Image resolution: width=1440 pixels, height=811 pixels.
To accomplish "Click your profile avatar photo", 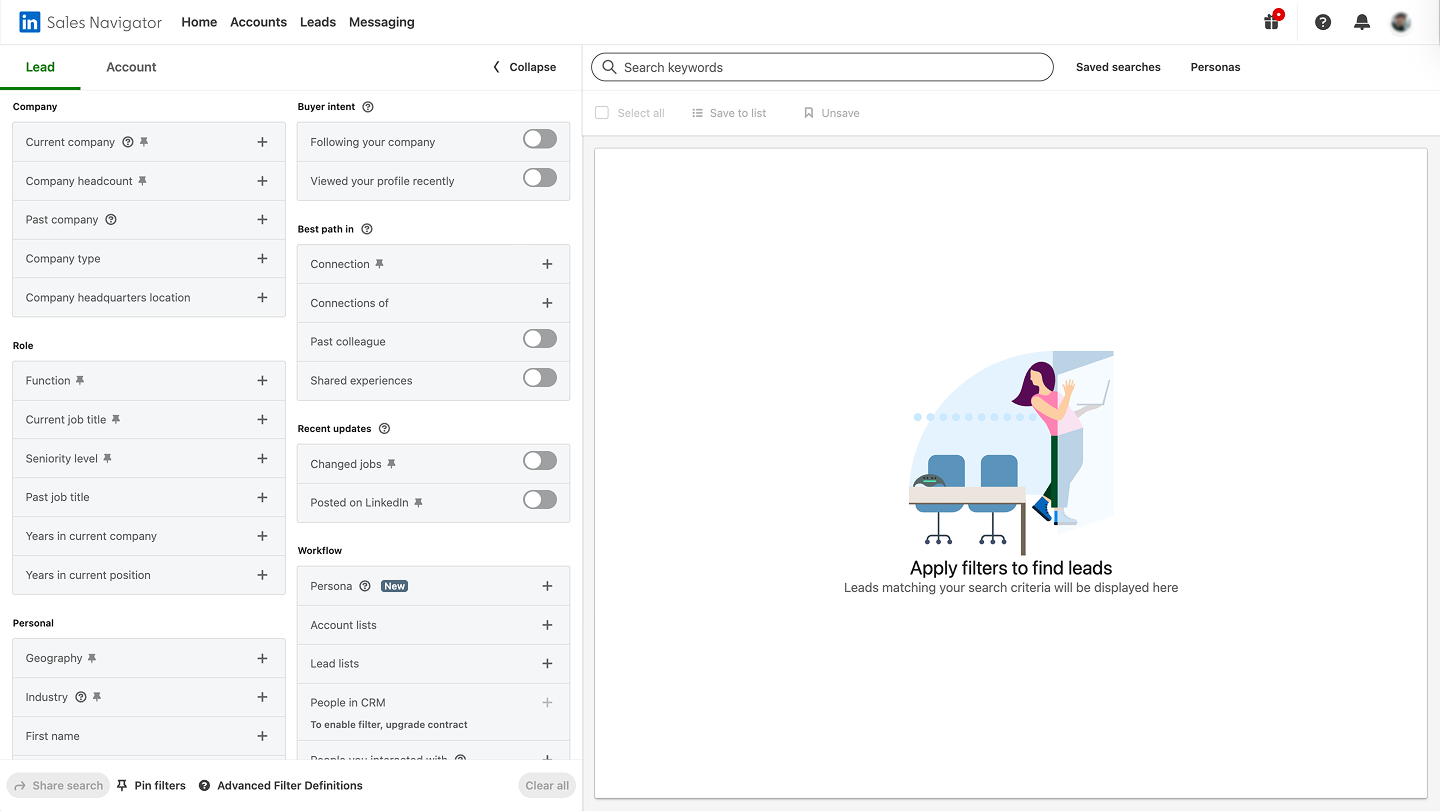I will pos(1400,21).
